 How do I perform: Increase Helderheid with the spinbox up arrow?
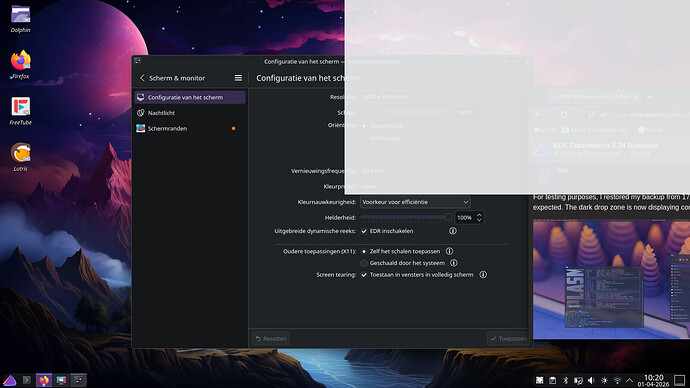[x=479, y=215]
